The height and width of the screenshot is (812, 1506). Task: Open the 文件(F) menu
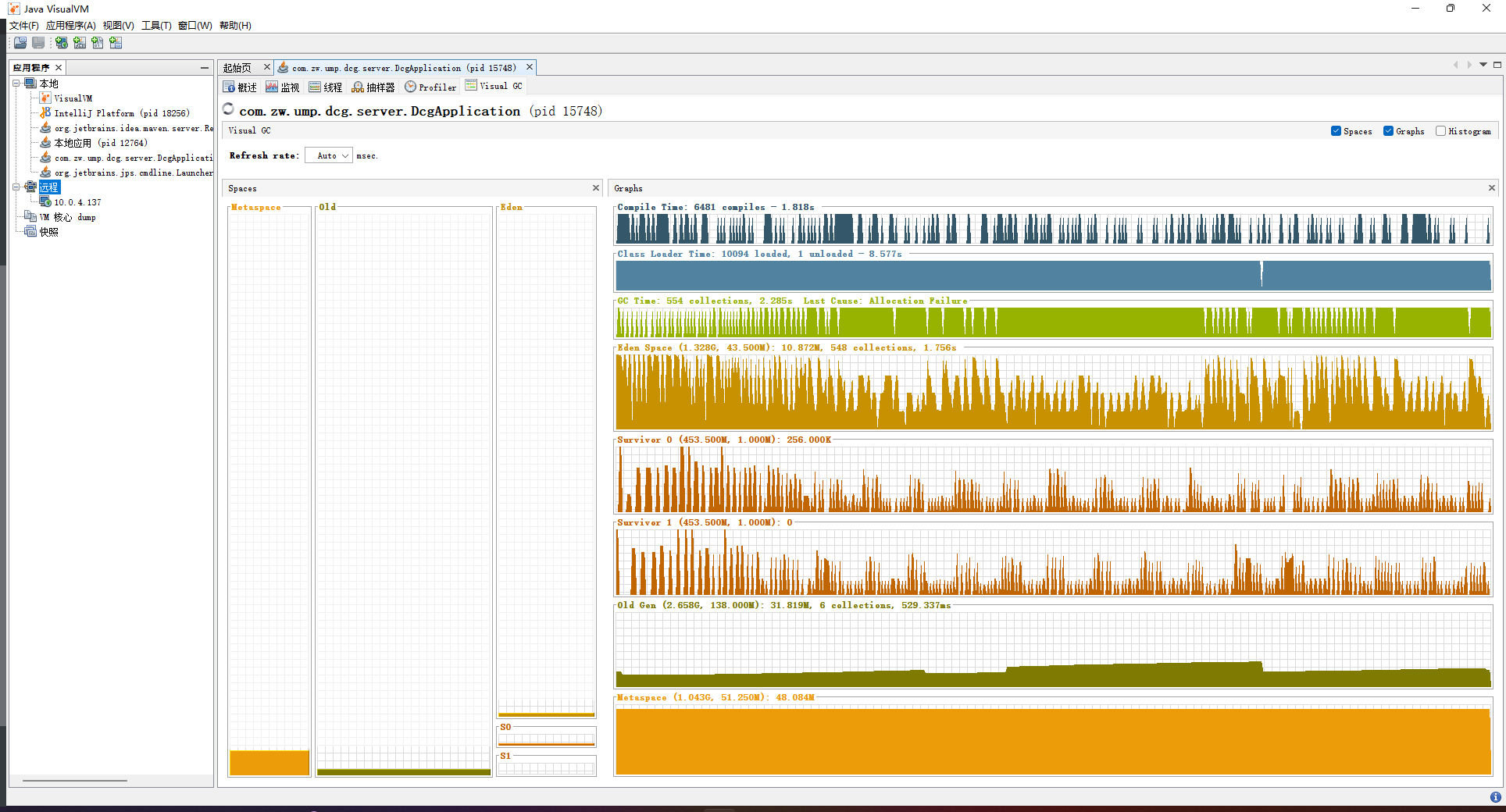point(23,26)
